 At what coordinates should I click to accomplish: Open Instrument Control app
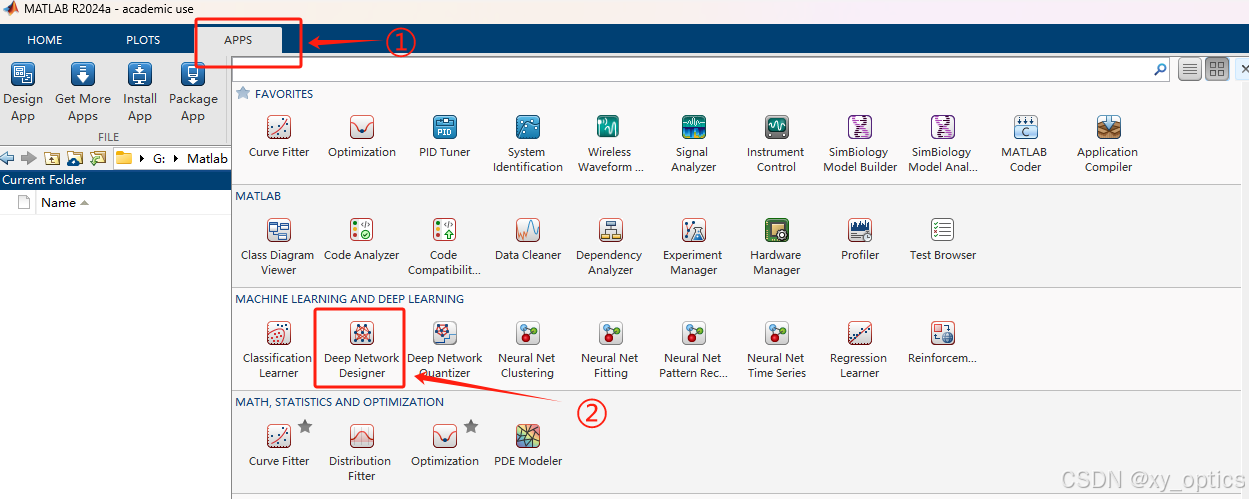point(777,143)
